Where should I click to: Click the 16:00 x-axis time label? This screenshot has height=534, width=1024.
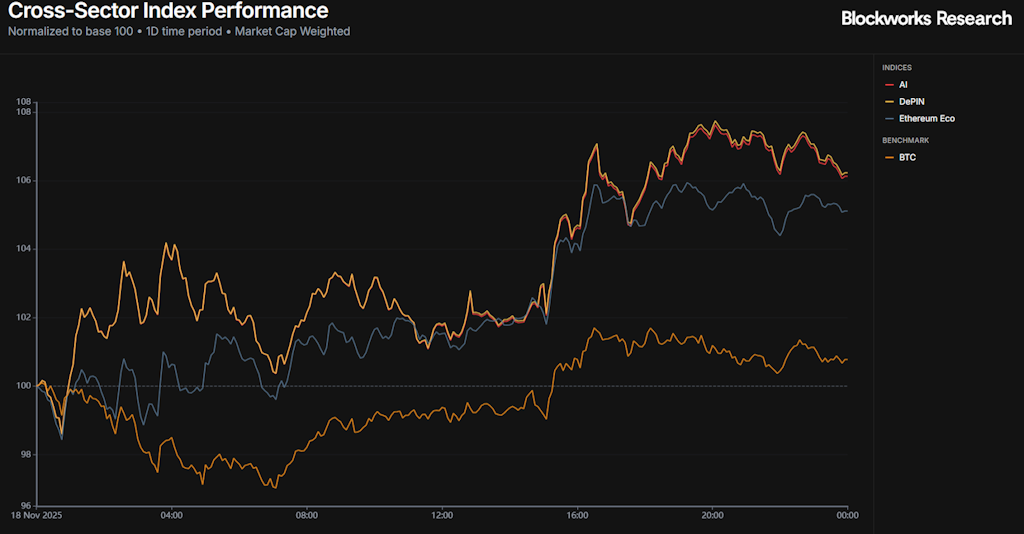[577, 516]
